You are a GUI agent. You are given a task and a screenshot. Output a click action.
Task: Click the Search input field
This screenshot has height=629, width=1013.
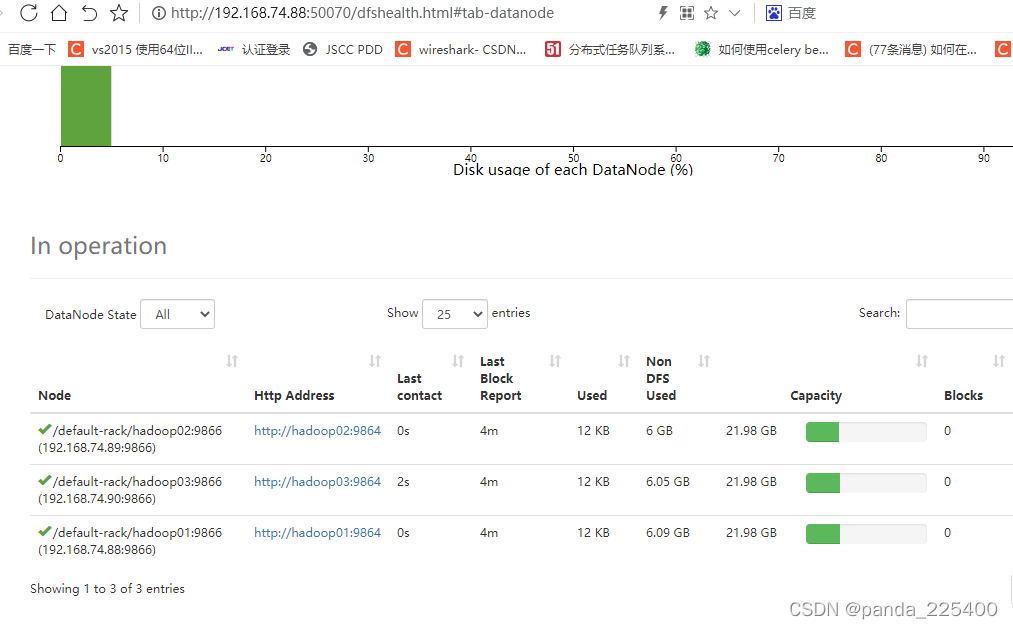pos(959,314)
